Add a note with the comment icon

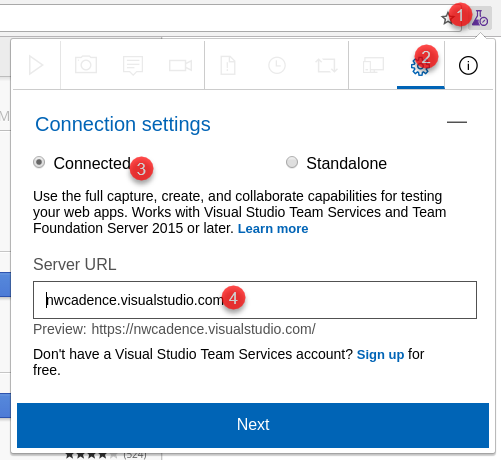pyautogui.click(x=133, y=65)
